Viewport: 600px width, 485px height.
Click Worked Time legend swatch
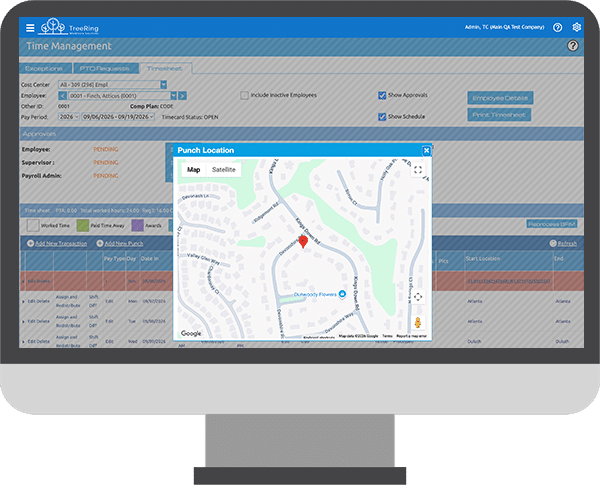point(33,225)
